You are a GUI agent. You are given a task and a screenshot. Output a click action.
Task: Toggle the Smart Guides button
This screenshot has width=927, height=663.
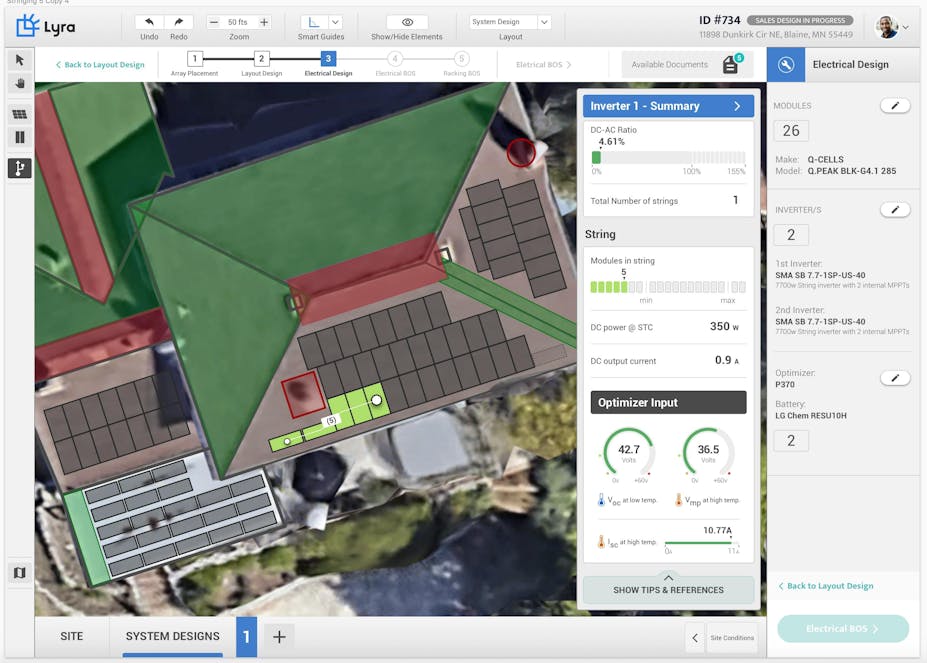312,22
